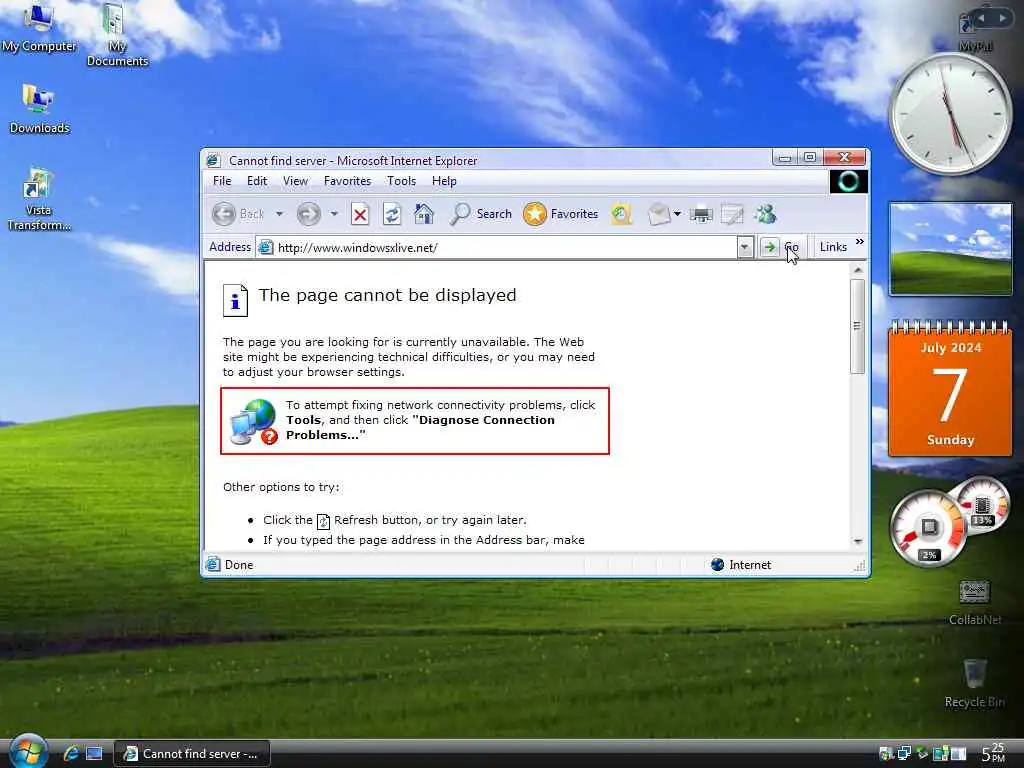Click the IE throbber logo

pos(848,181)
